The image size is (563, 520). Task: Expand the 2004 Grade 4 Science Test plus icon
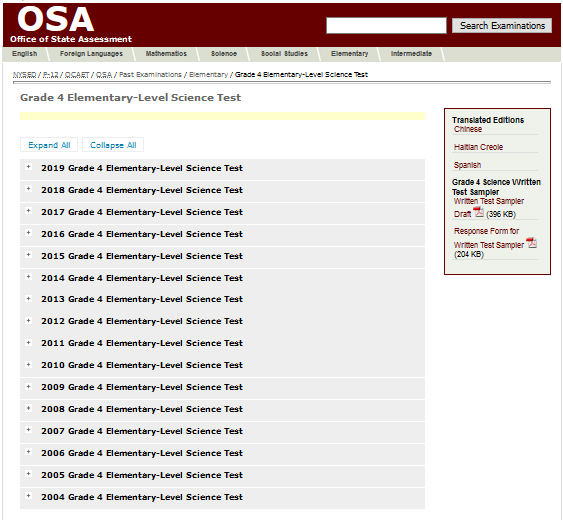point(28,496)
